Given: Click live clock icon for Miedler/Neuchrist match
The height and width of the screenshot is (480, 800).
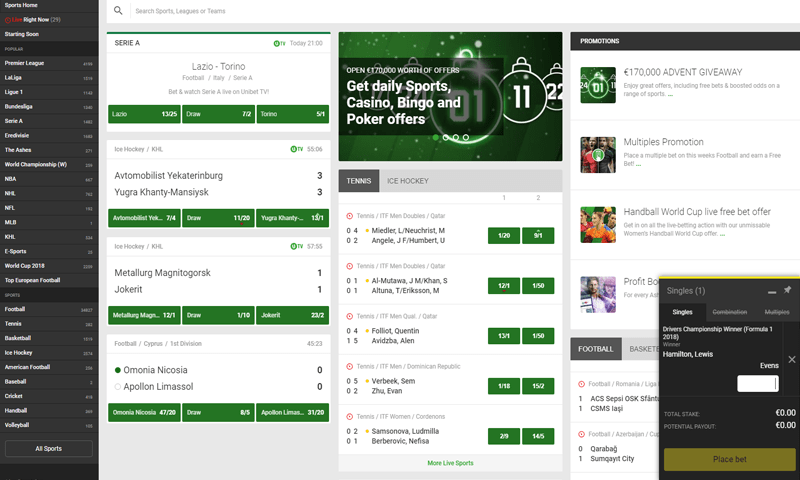Looking at the screenshot, I should pyautogui.click(x=350, y=216).
